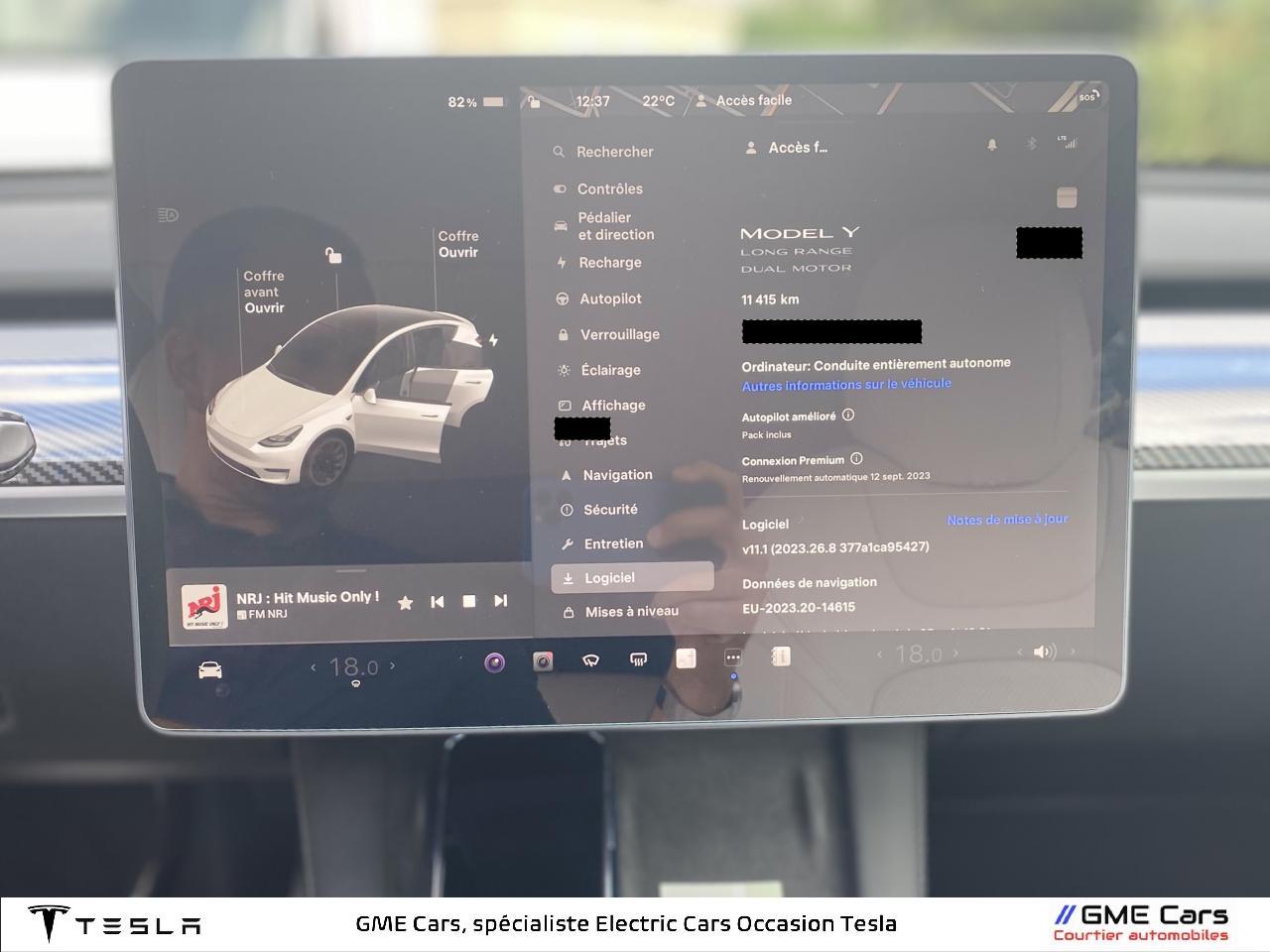Stop NRJ radio playback
The width and height of the screenshot is (1270, 952).
[469, 601]
